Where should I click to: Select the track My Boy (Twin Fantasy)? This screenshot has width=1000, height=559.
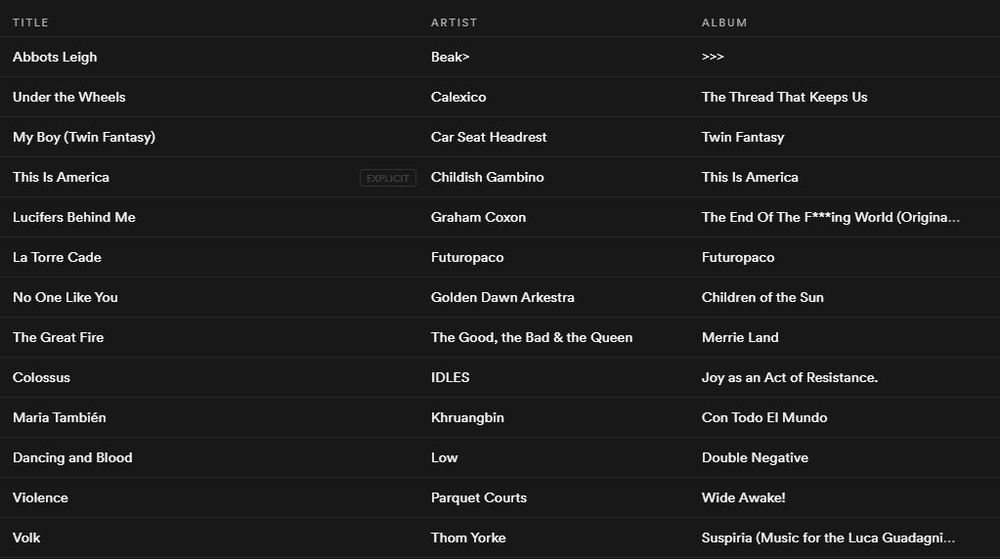pyautogui.click(x=84, y=137)
